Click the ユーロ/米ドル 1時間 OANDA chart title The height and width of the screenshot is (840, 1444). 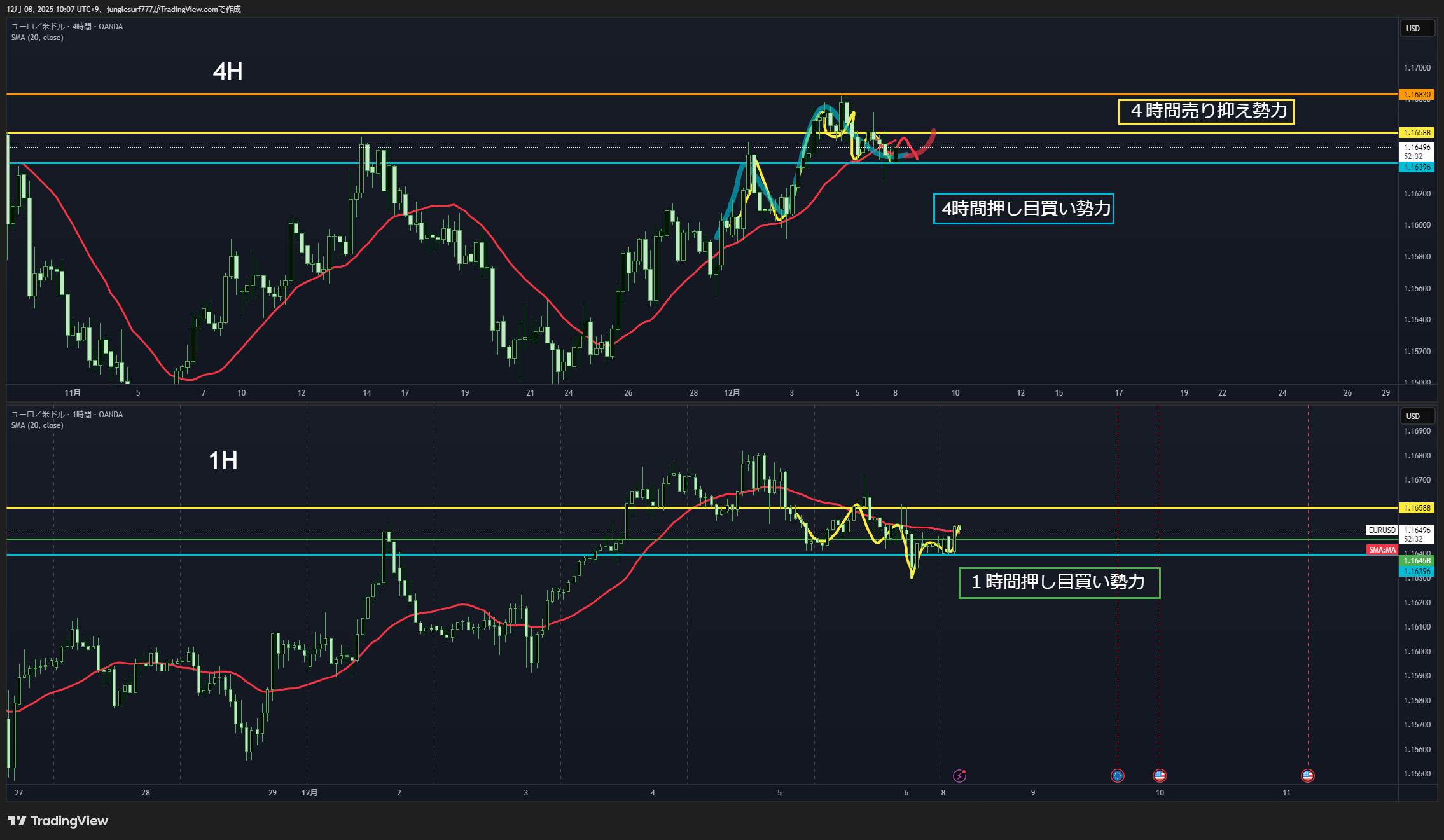(67, 415)
